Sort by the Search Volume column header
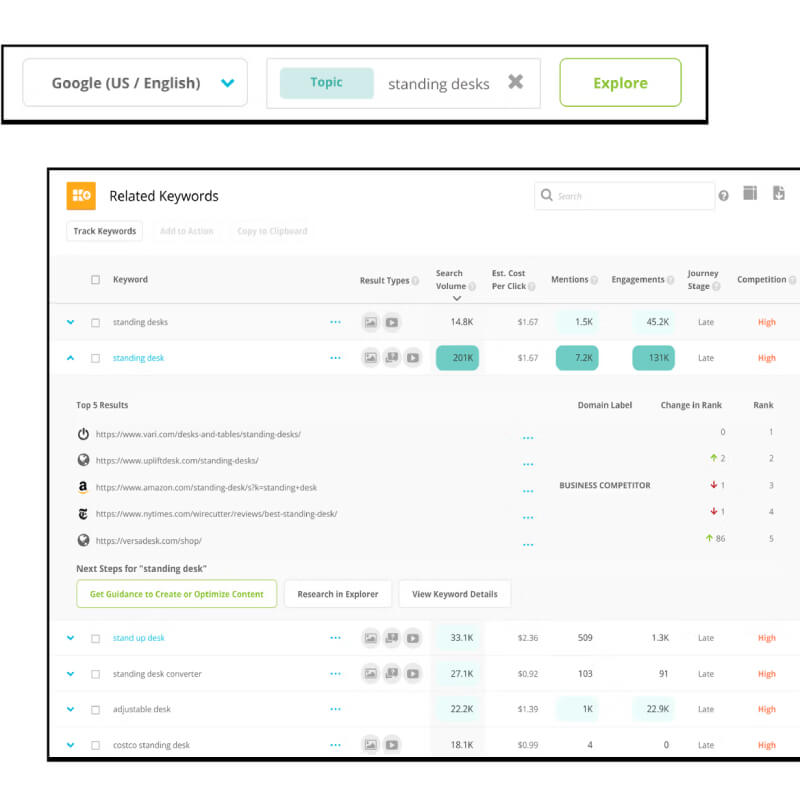 [451, 280]
